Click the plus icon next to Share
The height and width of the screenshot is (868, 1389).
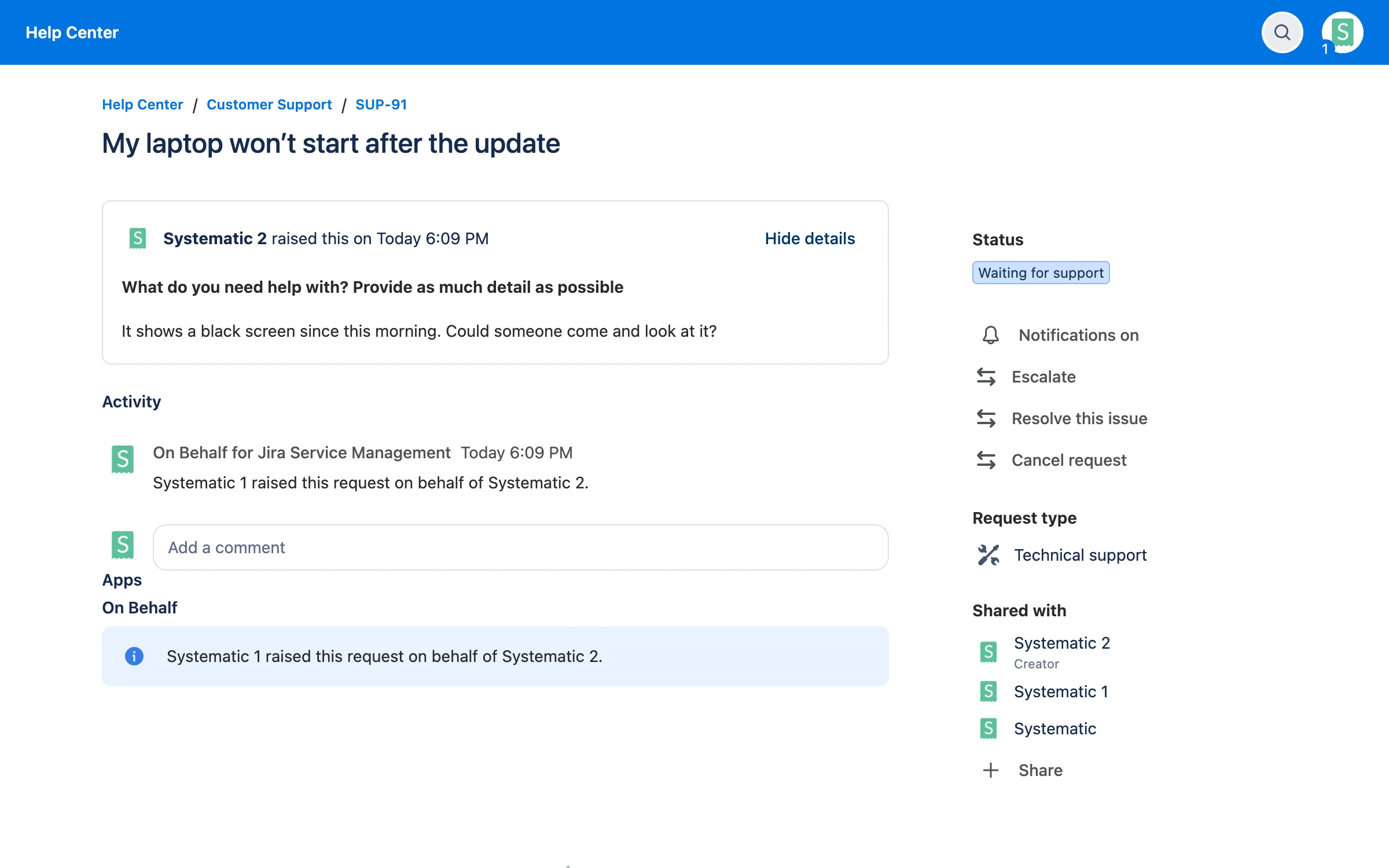991,770
